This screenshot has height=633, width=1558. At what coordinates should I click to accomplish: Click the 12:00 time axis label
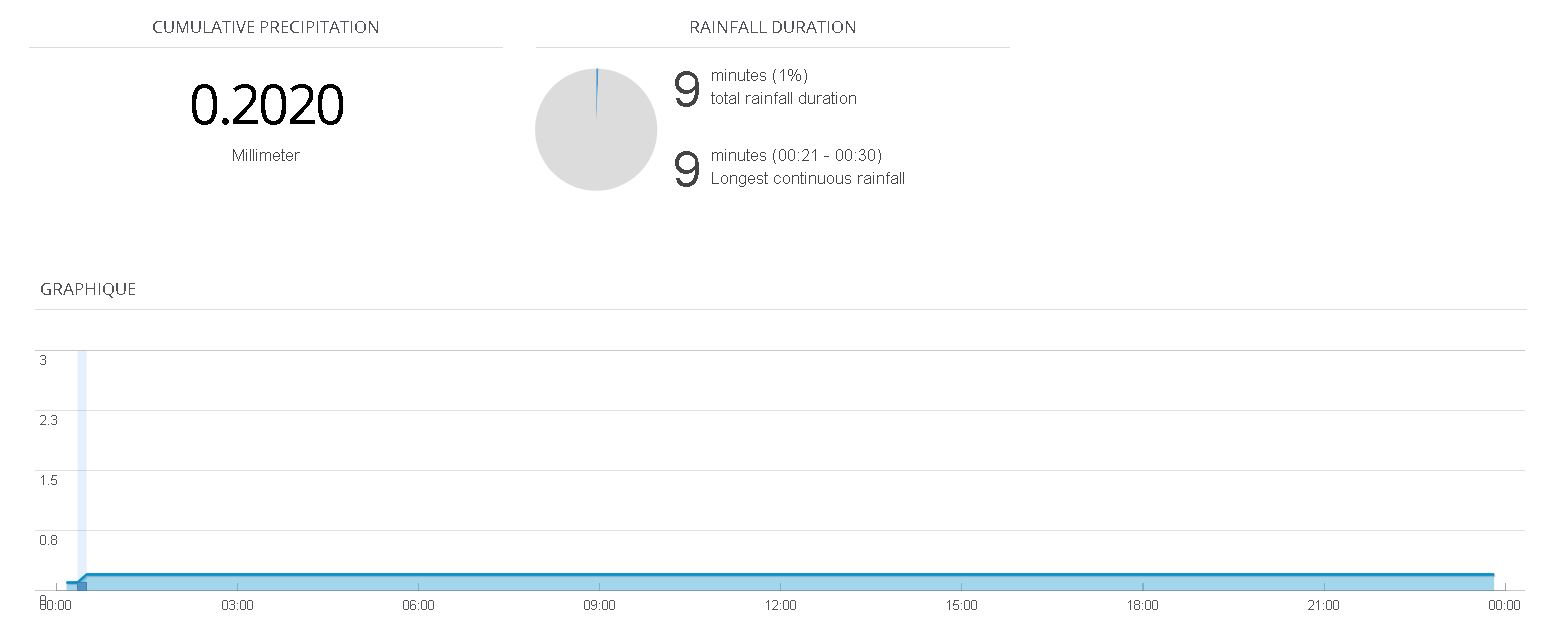click(x=780, y=605)
